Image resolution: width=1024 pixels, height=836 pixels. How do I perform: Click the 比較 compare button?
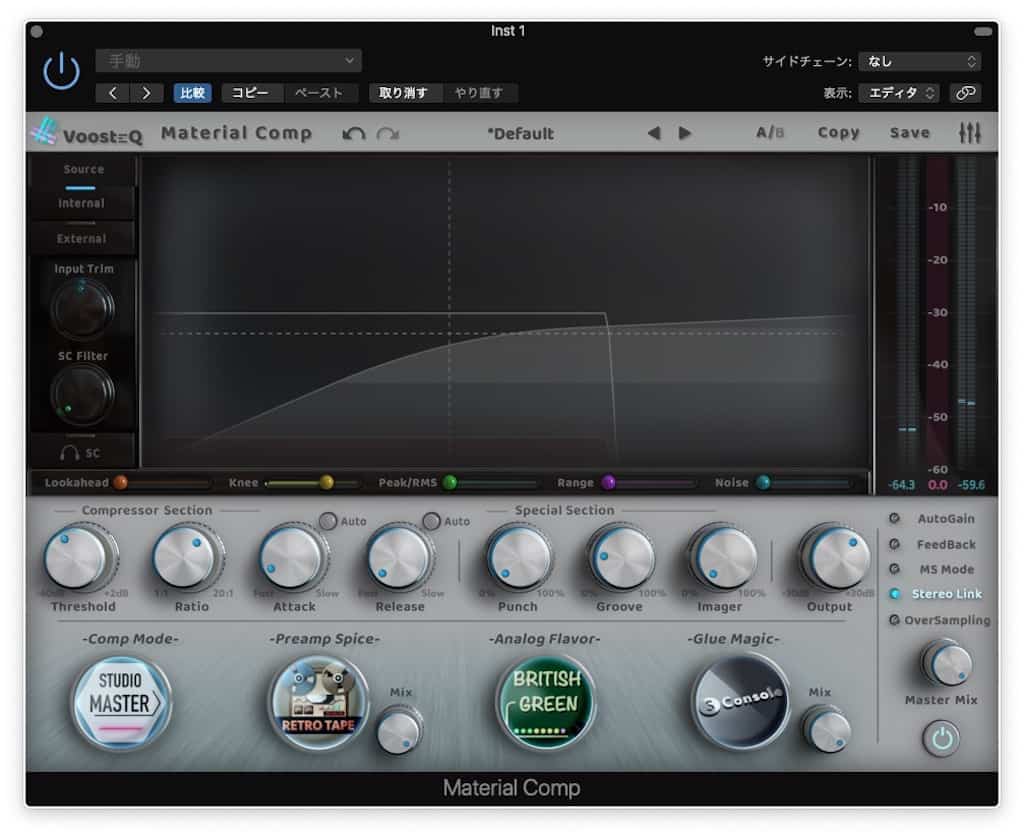(192, 93)
